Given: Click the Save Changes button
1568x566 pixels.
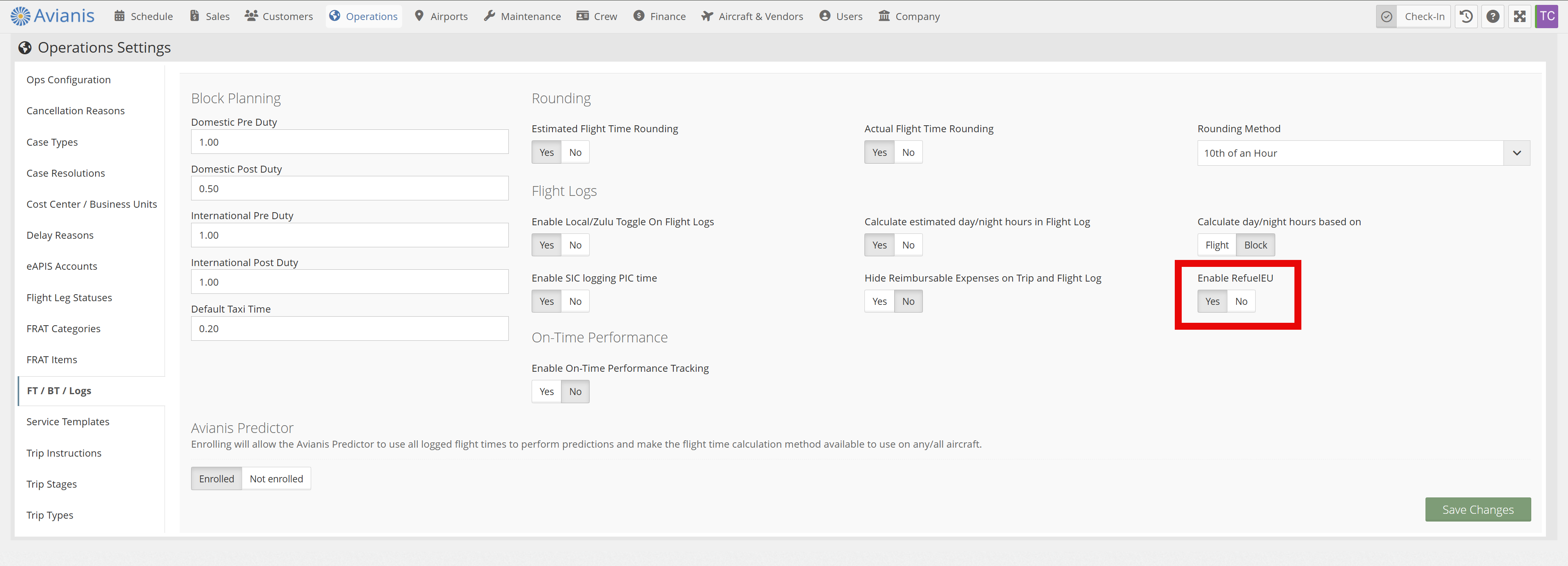Looking at the screenshot, I should pyautogui.click(x=1477, y=509).
